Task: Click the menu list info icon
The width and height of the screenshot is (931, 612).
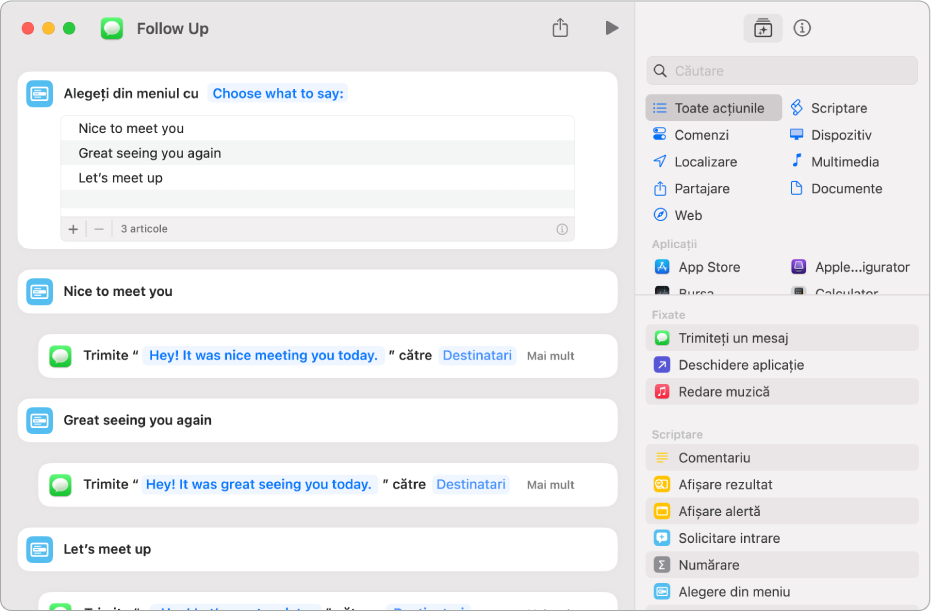Action: (562, 229)
